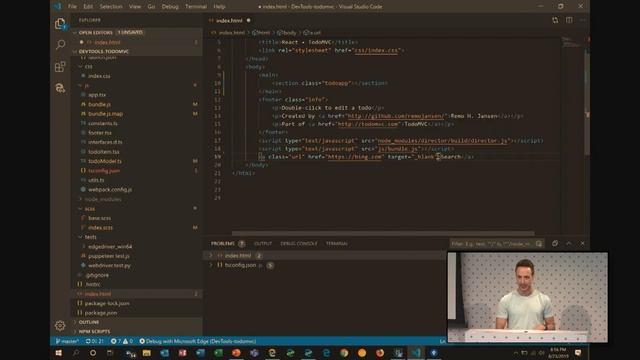This screenshot has width=640, height=360.
Task: Switch to the Terminal panel tab
Action: pos(337,244)
